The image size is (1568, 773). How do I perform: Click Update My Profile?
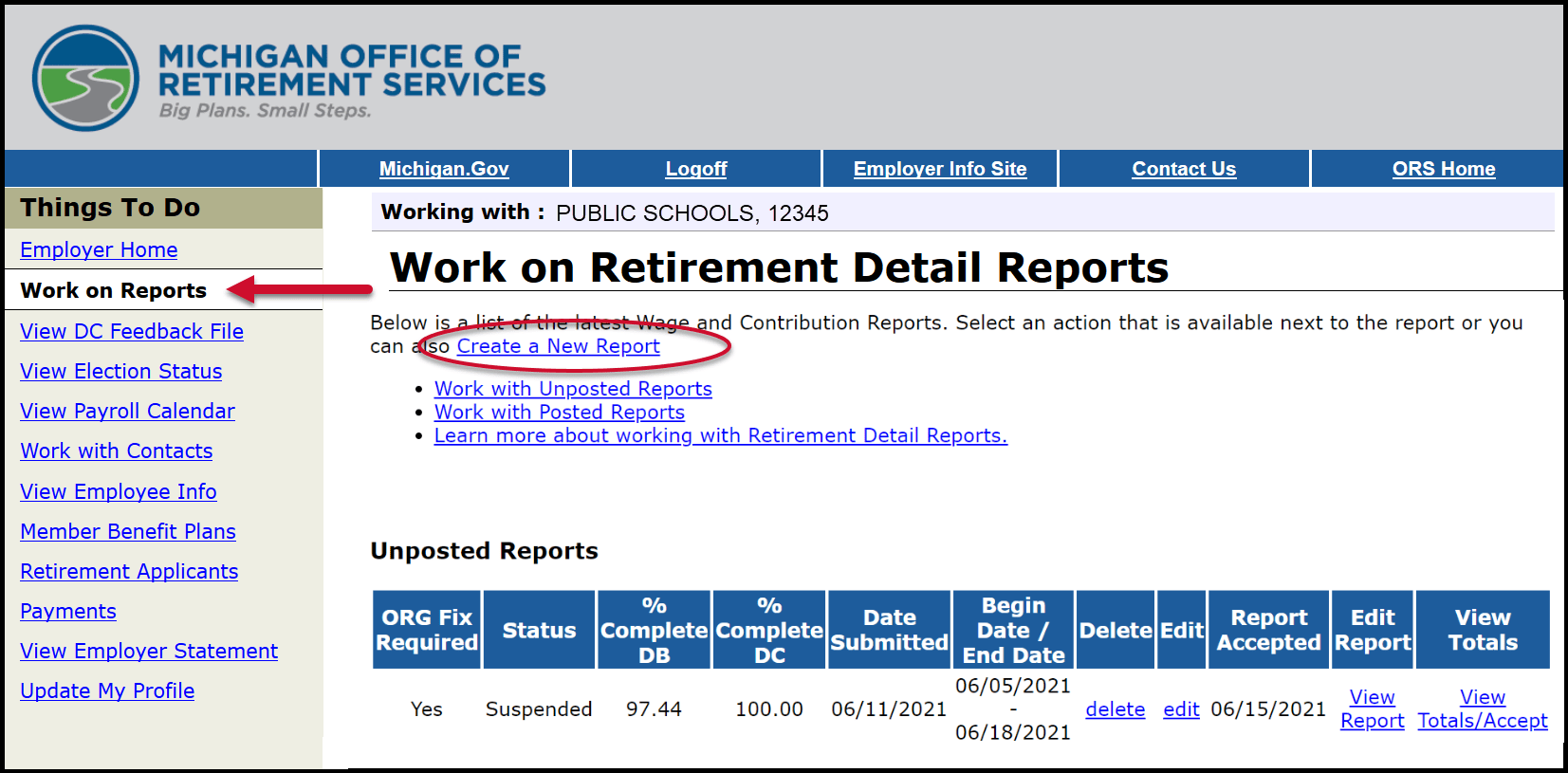click(107, 690)
